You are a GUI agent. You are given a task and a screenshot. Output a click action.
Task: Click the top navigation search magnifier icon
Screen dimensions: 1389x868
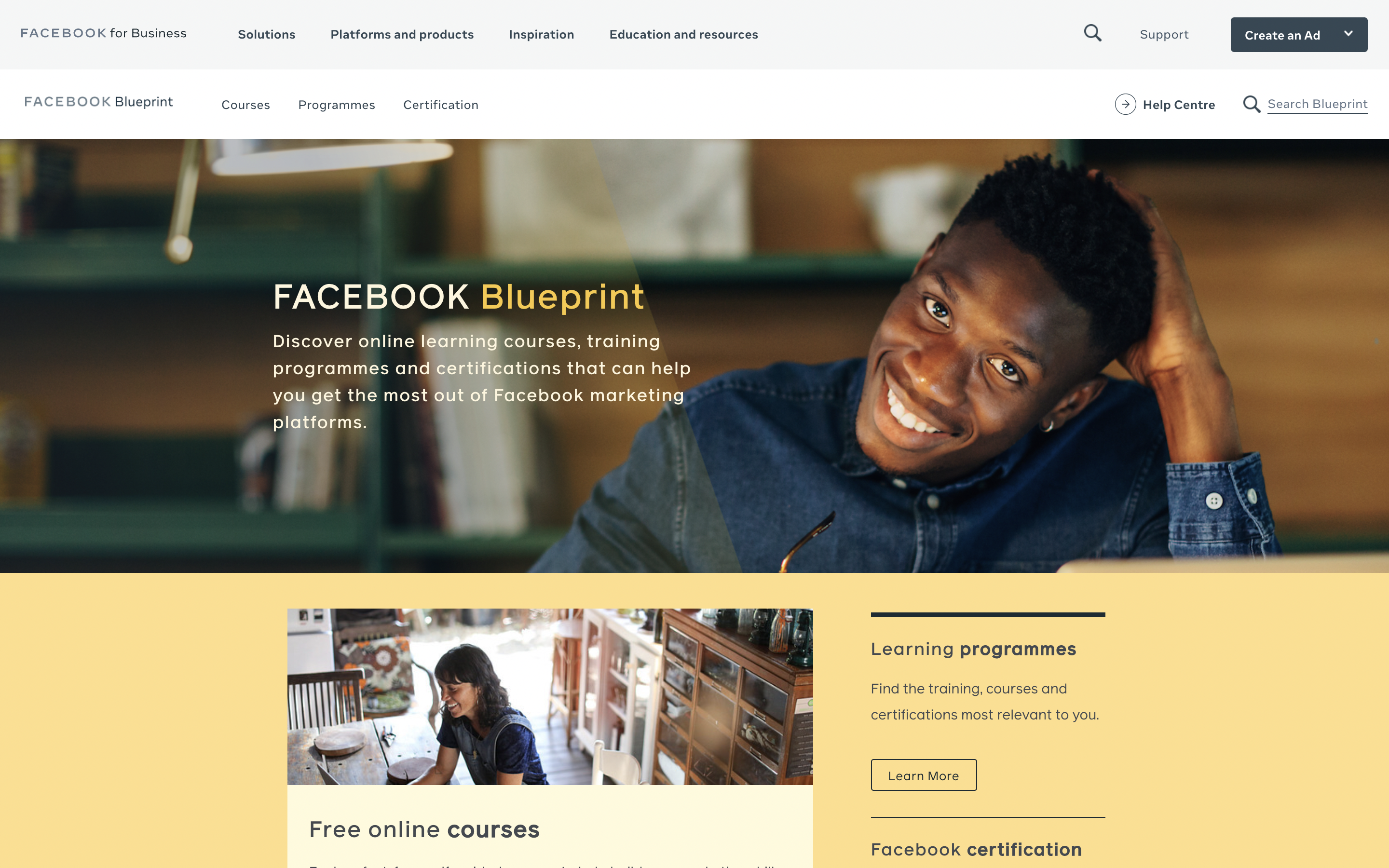click(1092, 33)
